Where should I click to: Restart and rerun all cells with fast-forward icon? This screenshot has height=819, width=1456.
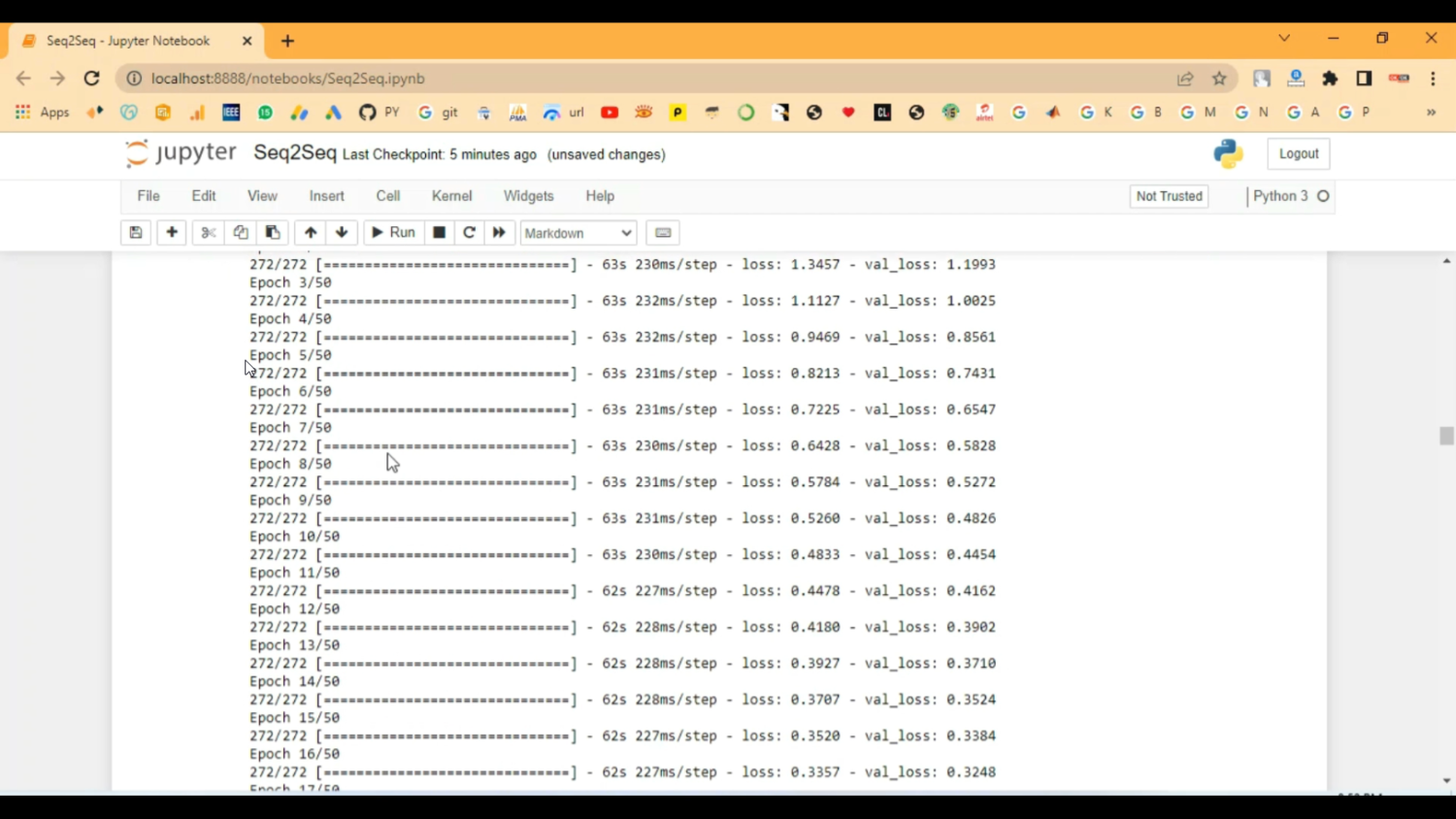(499, 233)
